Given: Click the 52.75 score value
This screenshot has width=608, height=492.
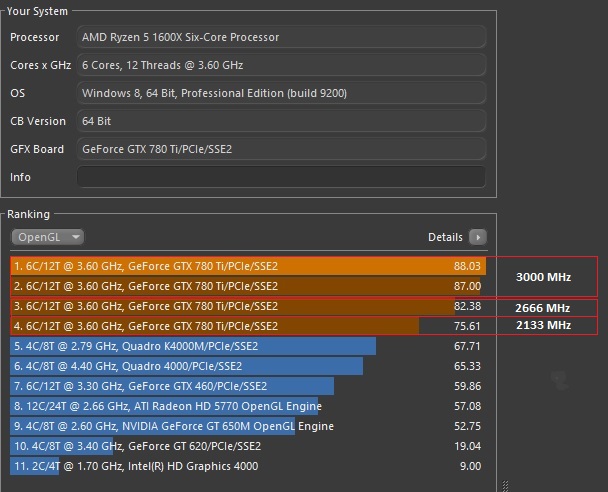Looking at the screenshot, I should click(467, 426).
